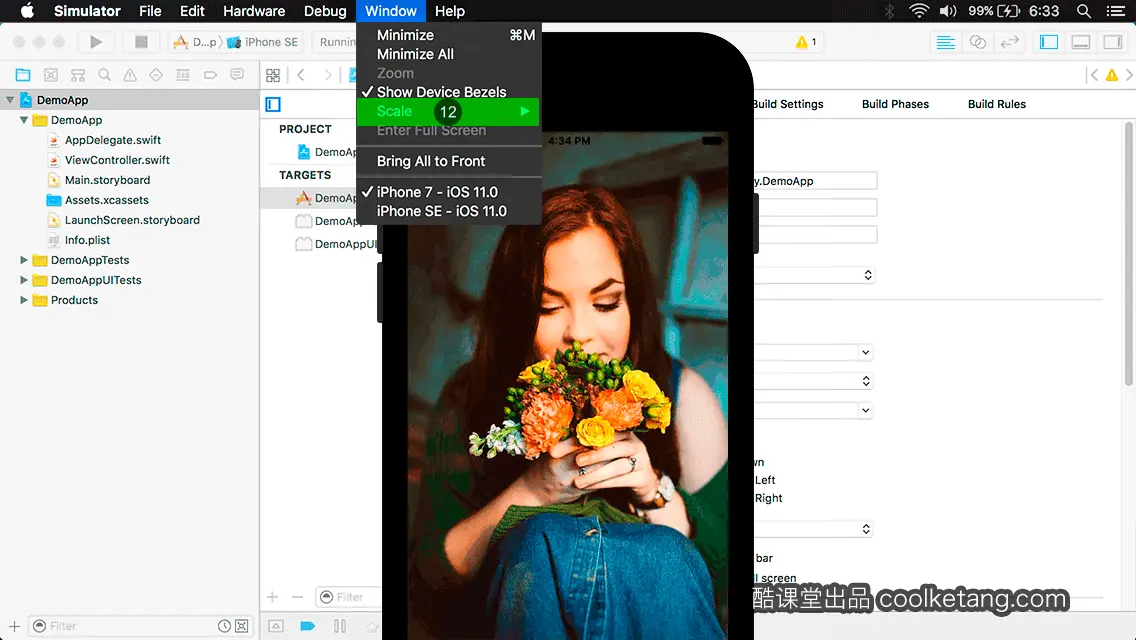Select the Version editor icon

pos(1009,42)
